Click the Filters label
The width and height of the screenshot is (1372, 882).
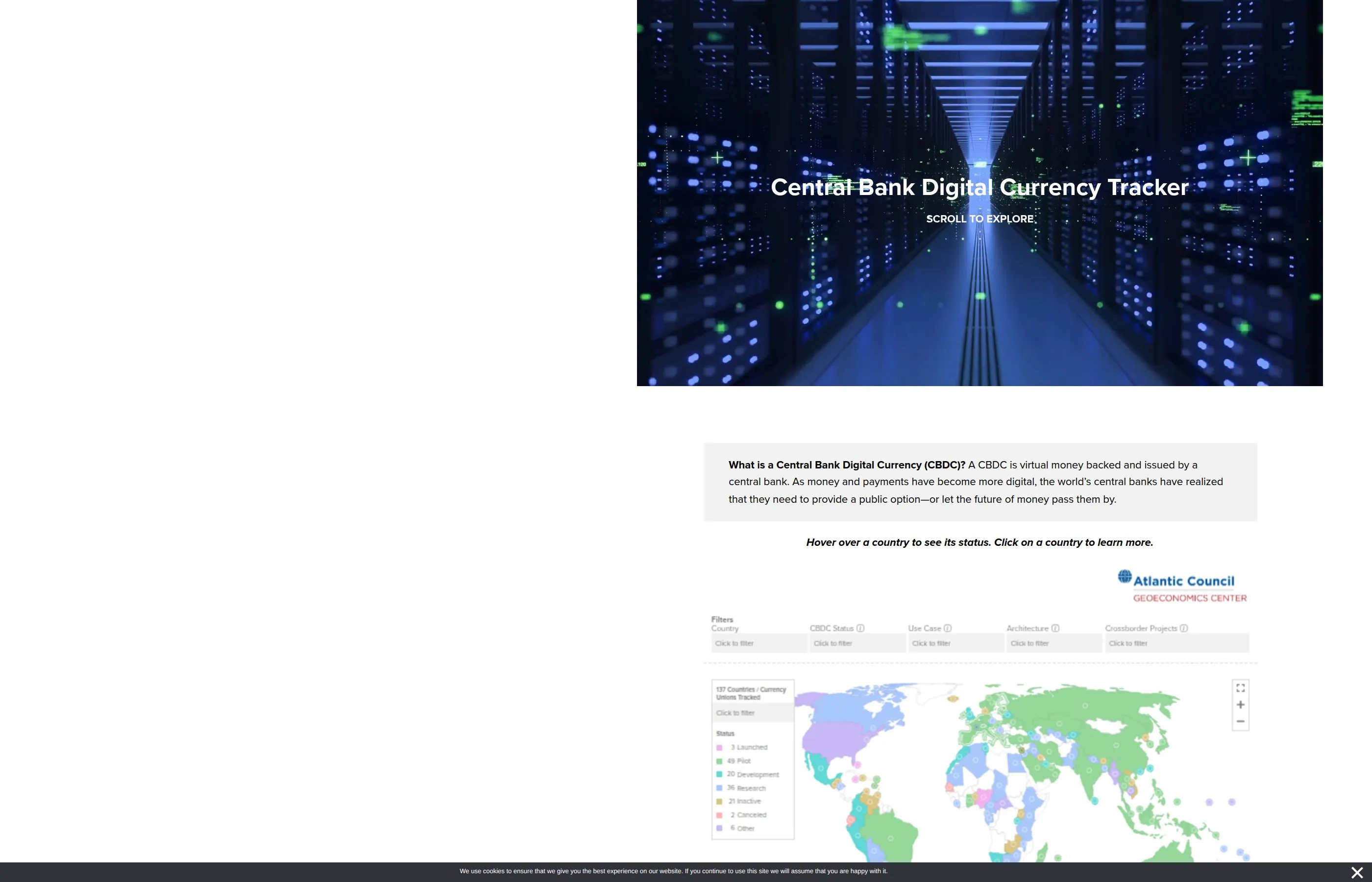pyautogui.click(x=722, y=619)
